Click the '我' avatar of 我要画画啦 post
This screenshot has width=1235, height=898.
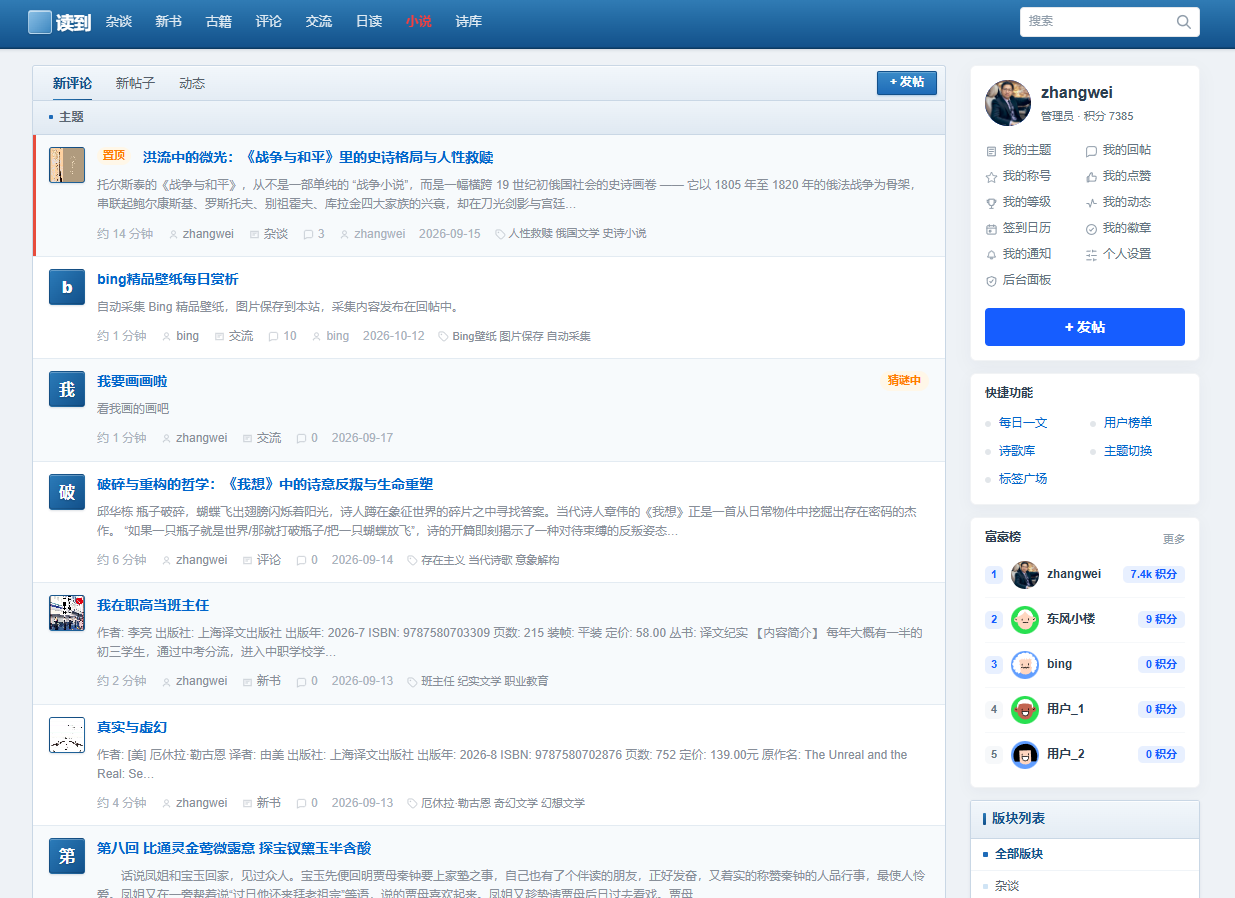point(67,389)
